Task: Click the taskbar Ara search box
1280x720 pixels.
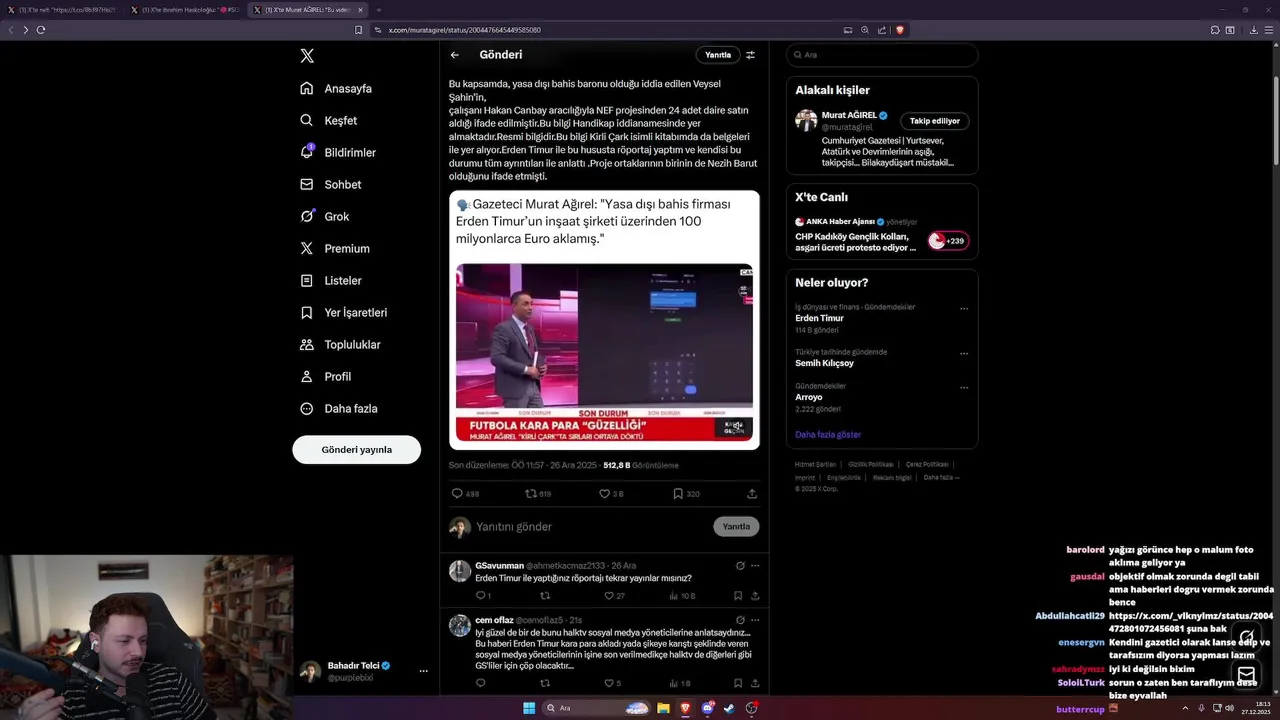Action: [596, 708]
